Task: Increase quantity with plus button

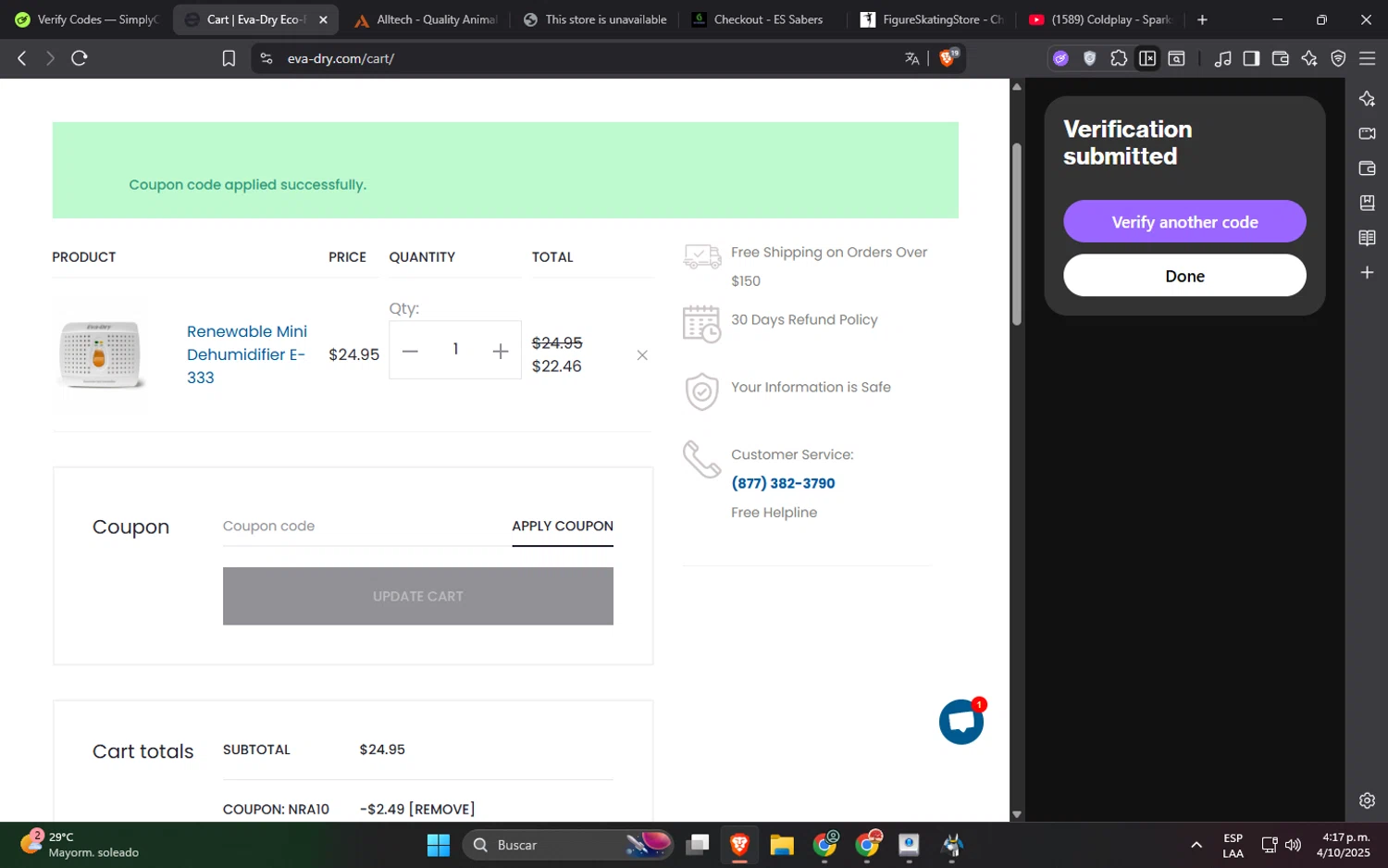Action: pyautogui.click(x=501, y=351)
